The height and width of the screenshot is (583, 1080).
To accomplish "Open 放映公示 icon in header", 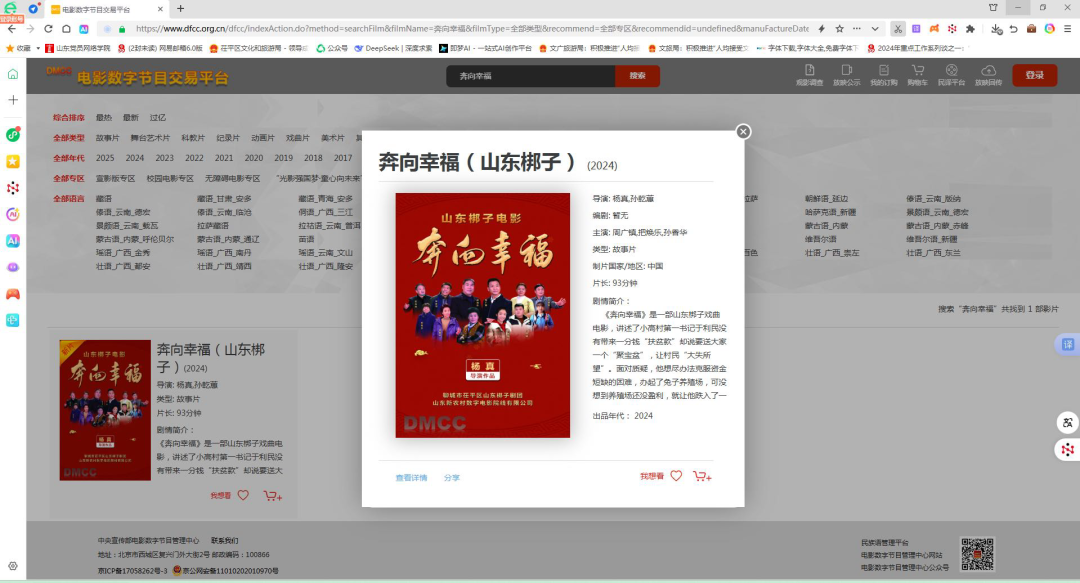I will [x=847, y=74].
